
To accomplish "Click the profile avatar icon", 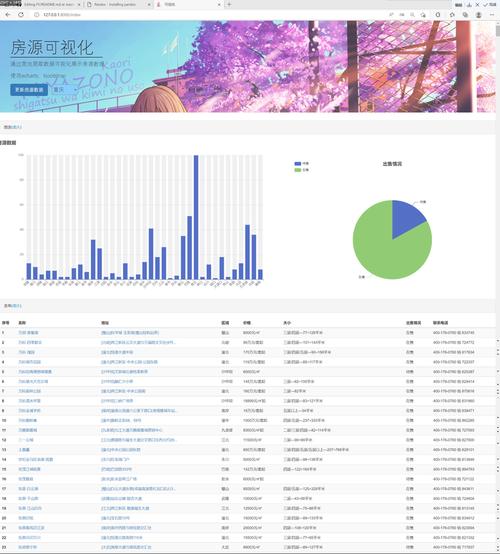I will [479, 14].
